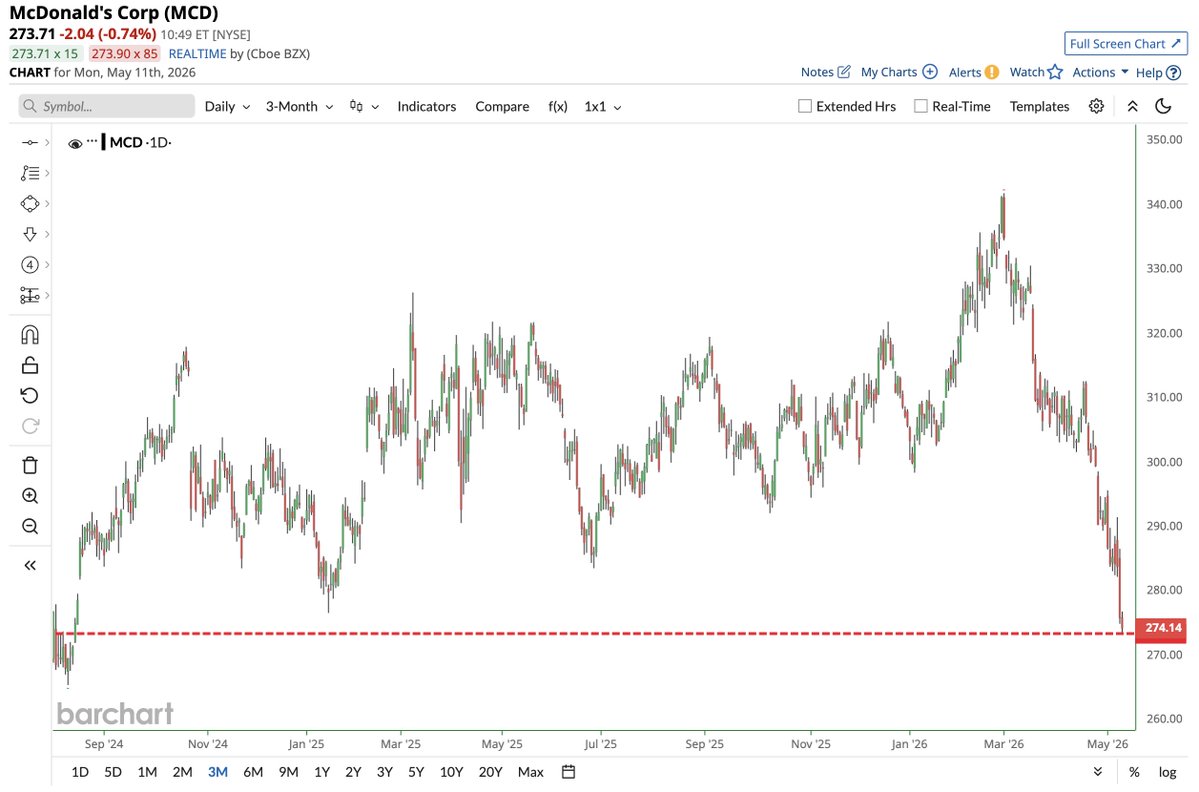Open Alerts for MCD
The height and width of the screenshot is (792, 1199).
(x=973, y=72)
